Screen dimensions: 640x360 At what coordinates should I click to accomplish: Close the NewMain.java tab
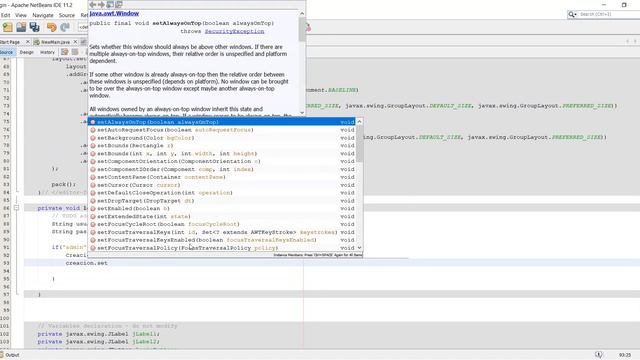tap(75, 42)
